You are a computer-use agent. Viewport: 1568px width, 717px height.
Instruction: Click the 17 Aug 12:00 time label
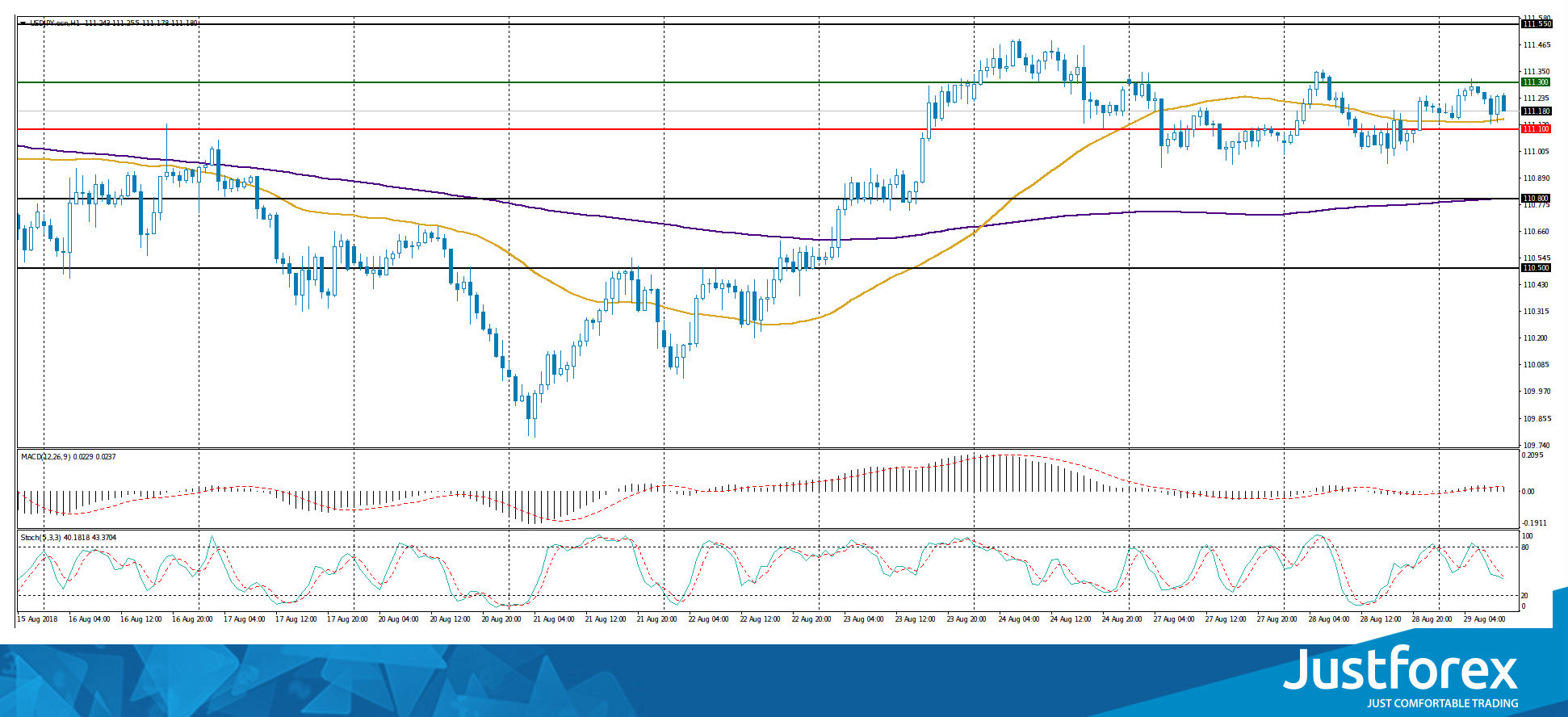point(296,619)
